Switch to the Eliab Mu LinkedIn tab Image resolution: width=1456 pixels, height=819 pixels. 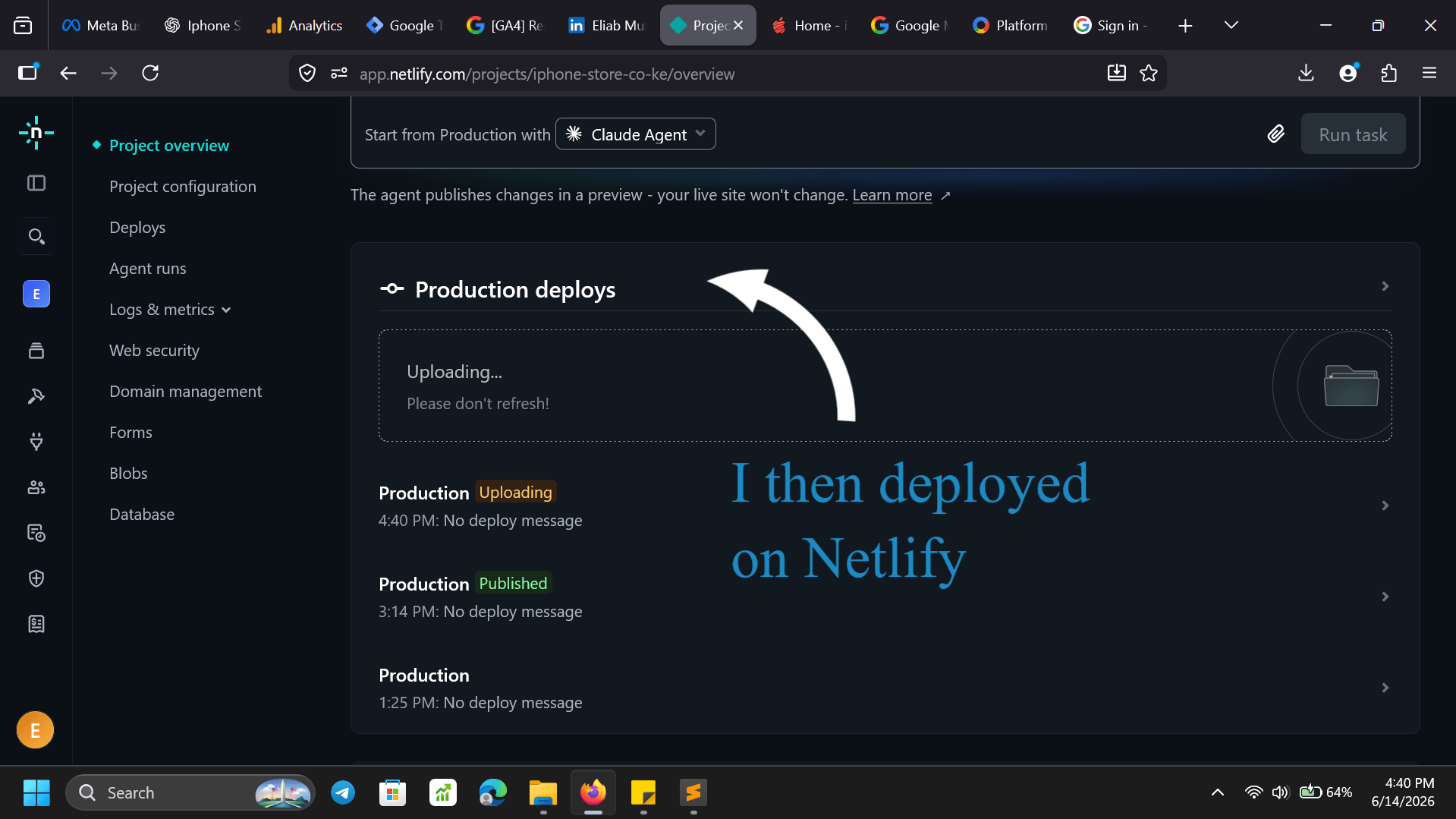point(607,25)
